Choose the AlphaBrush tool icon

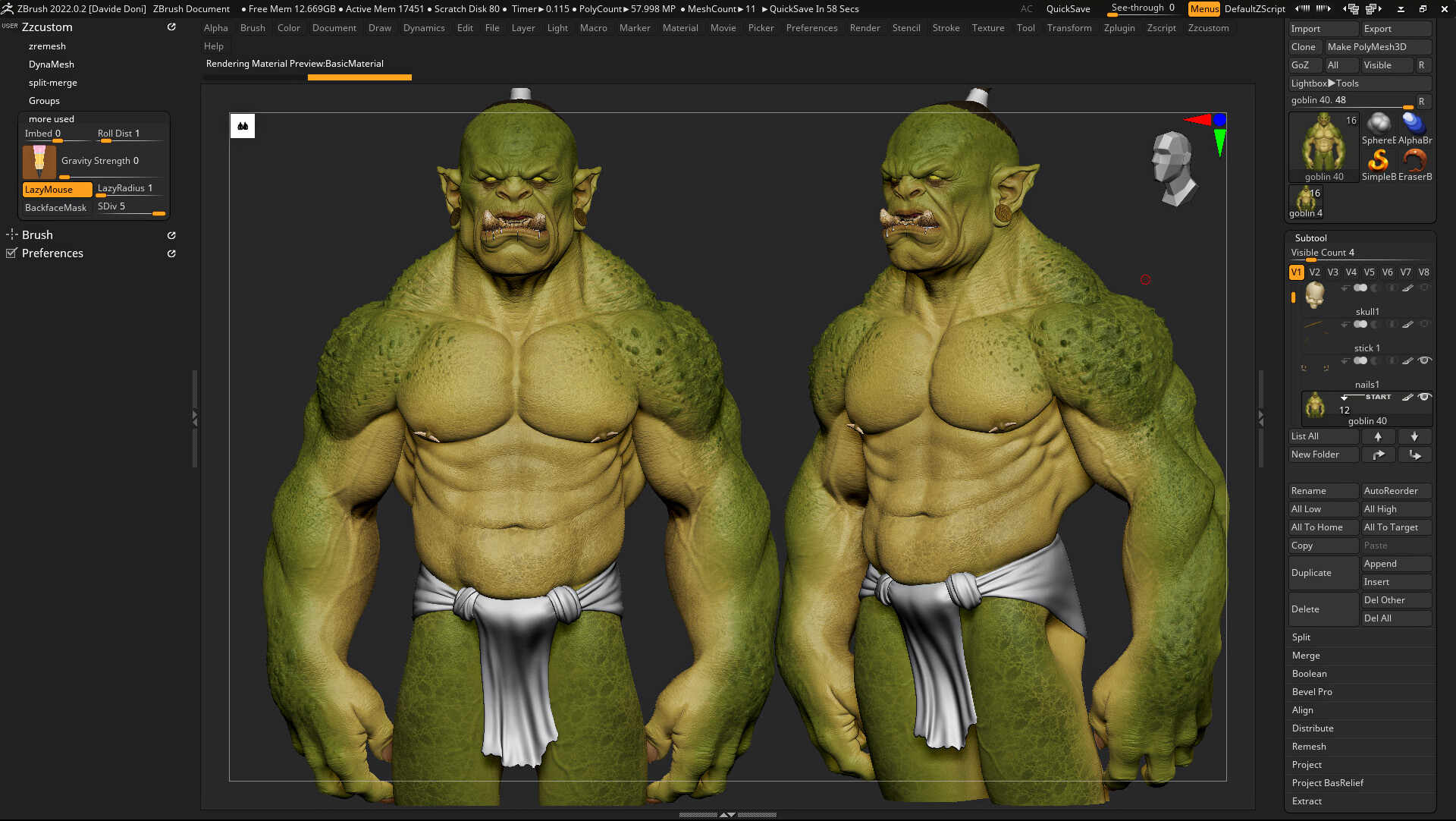tap(1414, 124)
